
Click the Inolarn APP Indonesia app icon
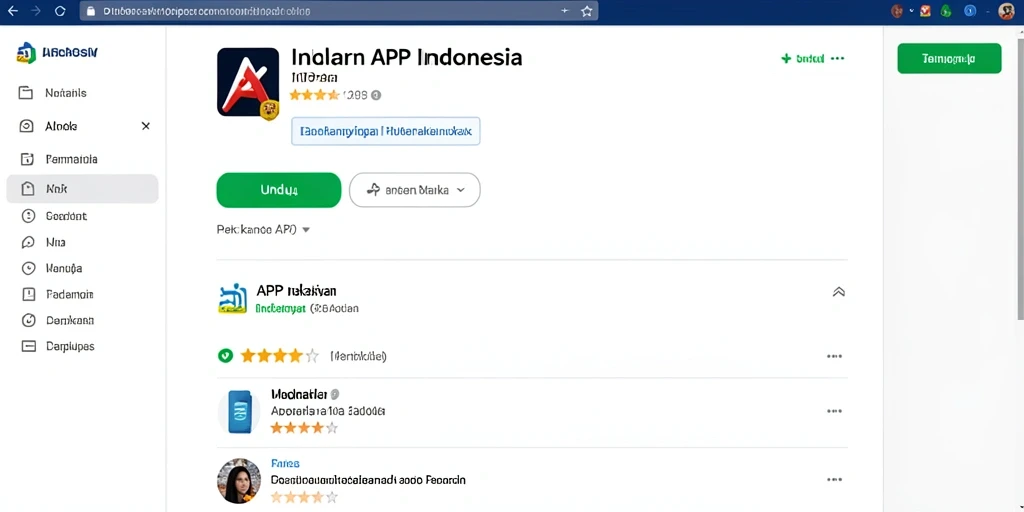pyautogui.click(x=248, y=82)
